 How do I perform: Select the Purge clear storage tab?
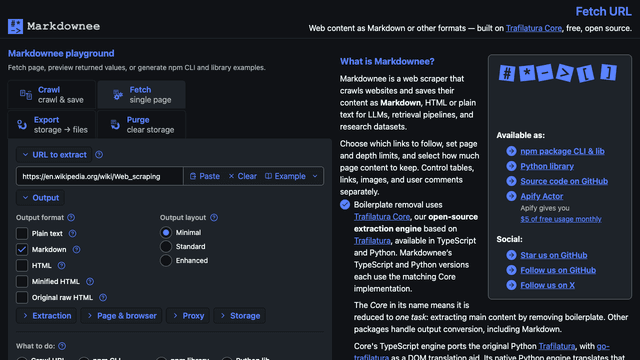tap(141, 124)
